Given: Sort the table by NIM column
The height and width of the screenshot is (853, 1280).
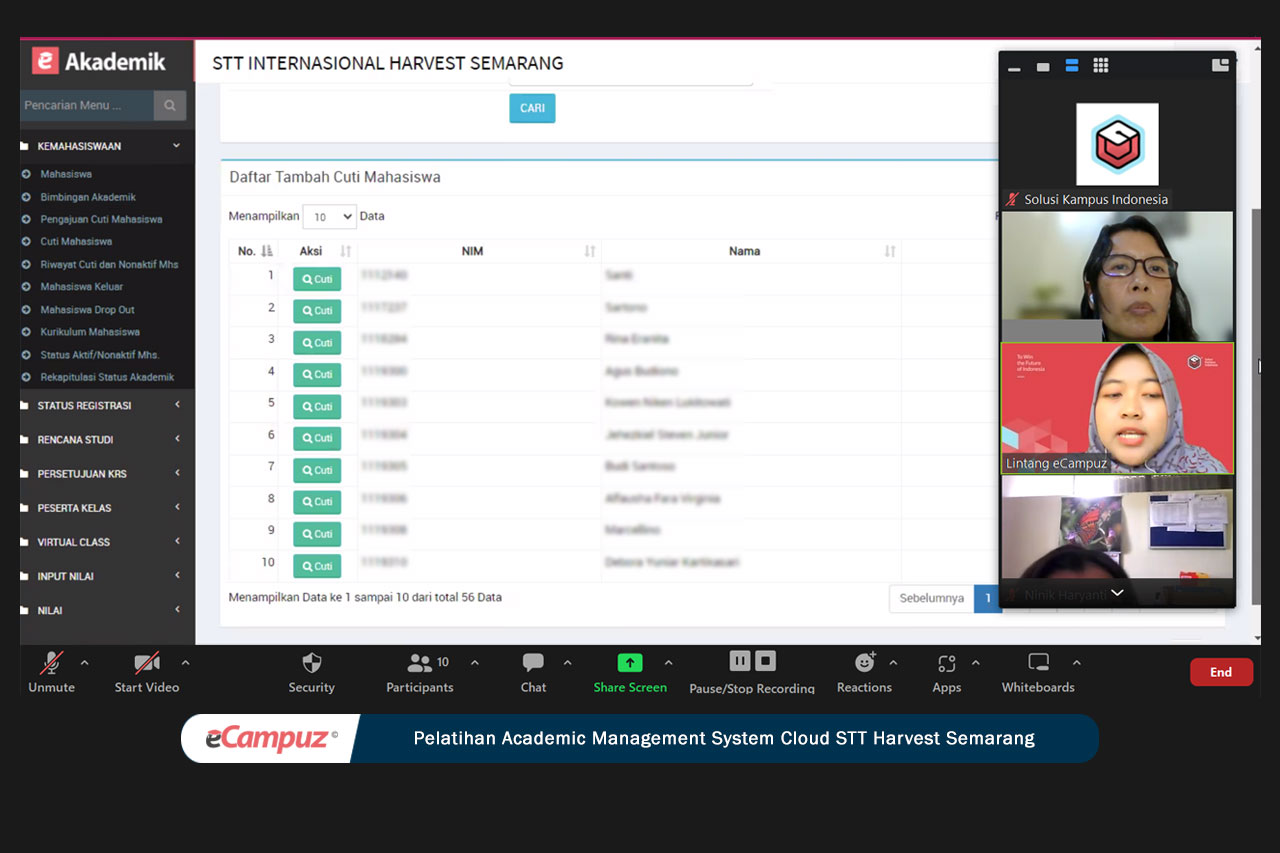Looking at the screenshot, I should (x=479, y=251).
